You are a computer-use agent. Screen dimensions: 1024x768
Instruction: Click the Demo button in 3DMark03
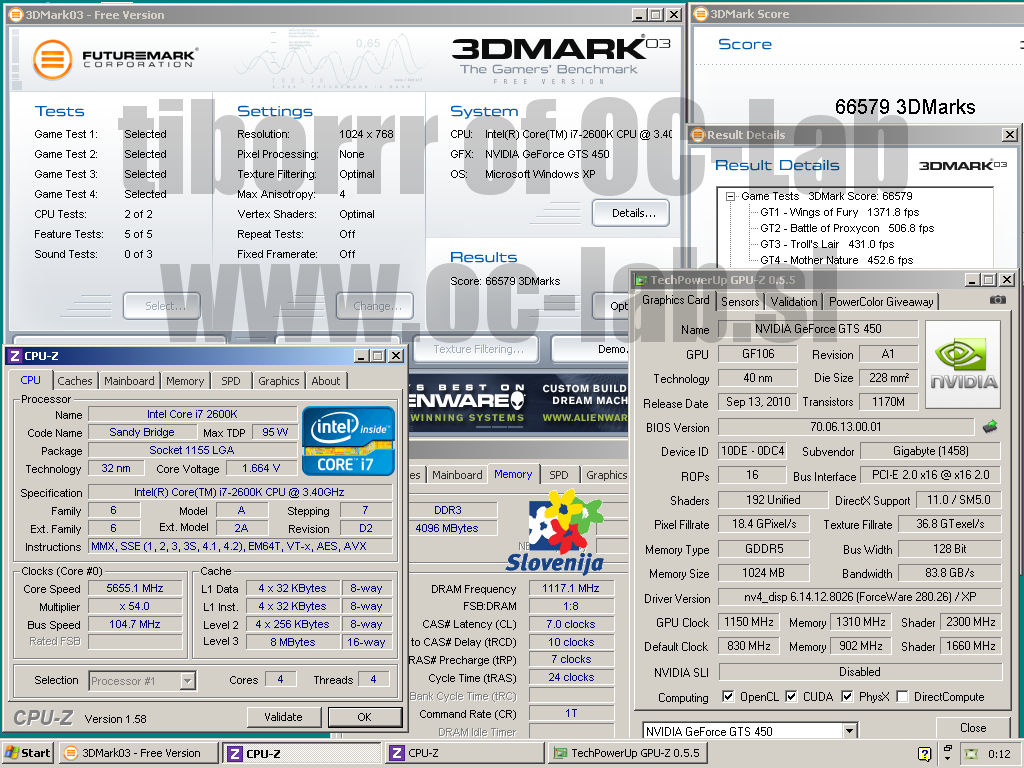tap(590, 349)
